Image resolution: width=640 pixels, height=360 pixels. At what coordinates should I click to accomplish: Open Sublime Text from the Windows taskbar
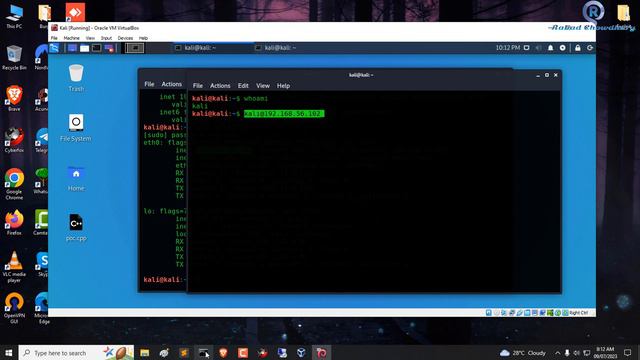point(184,353)
